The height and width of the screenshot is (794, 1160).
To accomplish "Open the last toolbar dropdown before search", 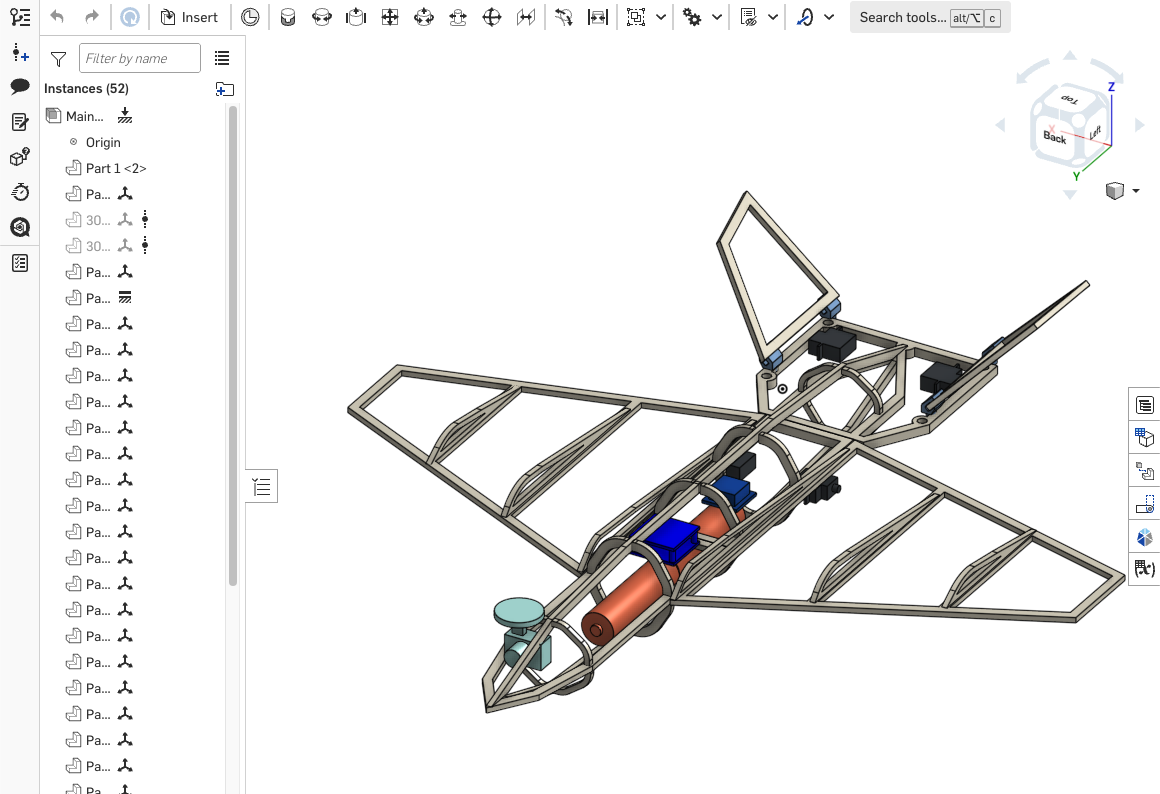I will (829, 17).
